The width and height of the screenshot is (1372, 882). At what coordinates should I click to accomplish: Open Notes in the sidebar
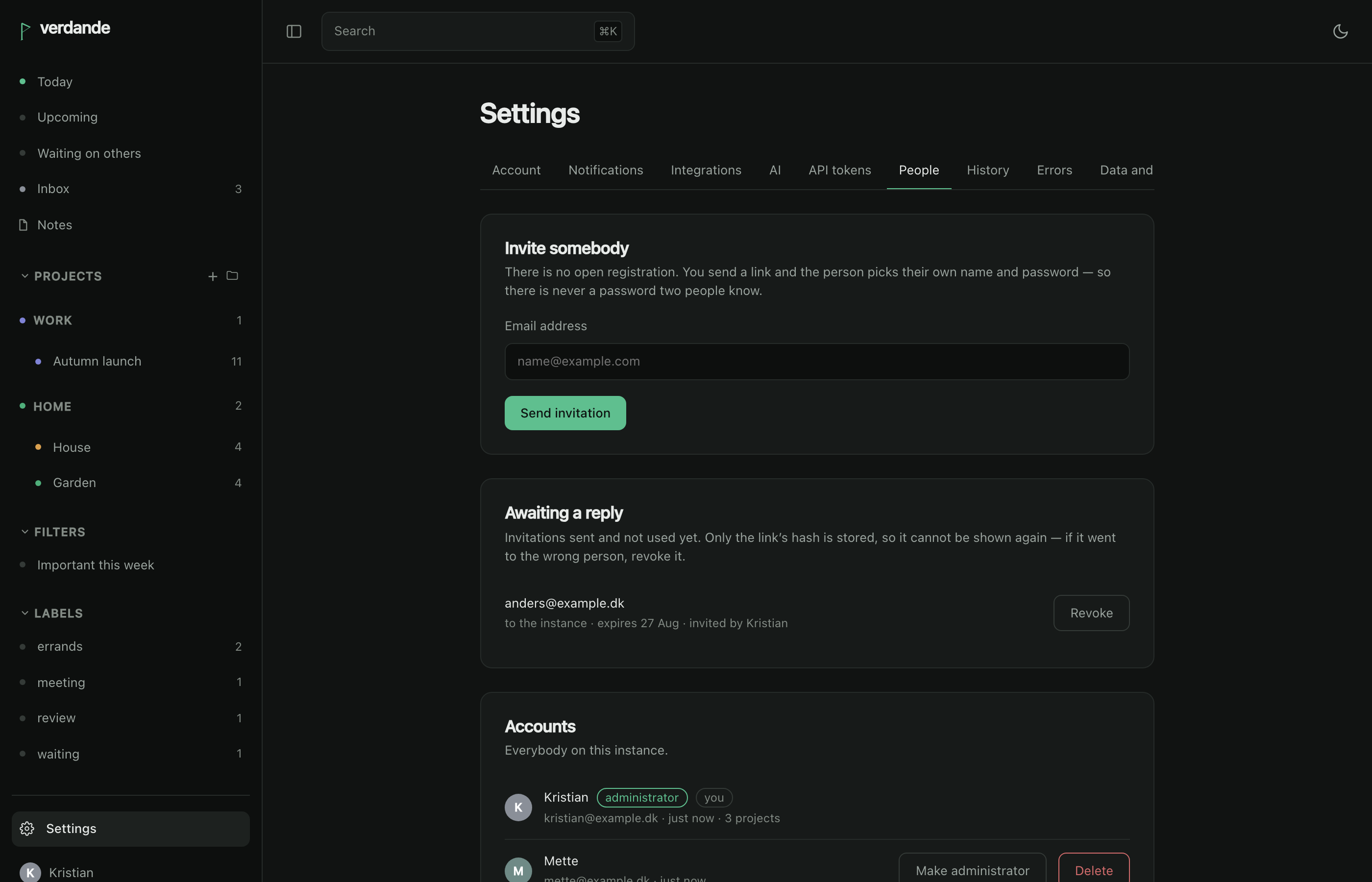pos(130,225)
